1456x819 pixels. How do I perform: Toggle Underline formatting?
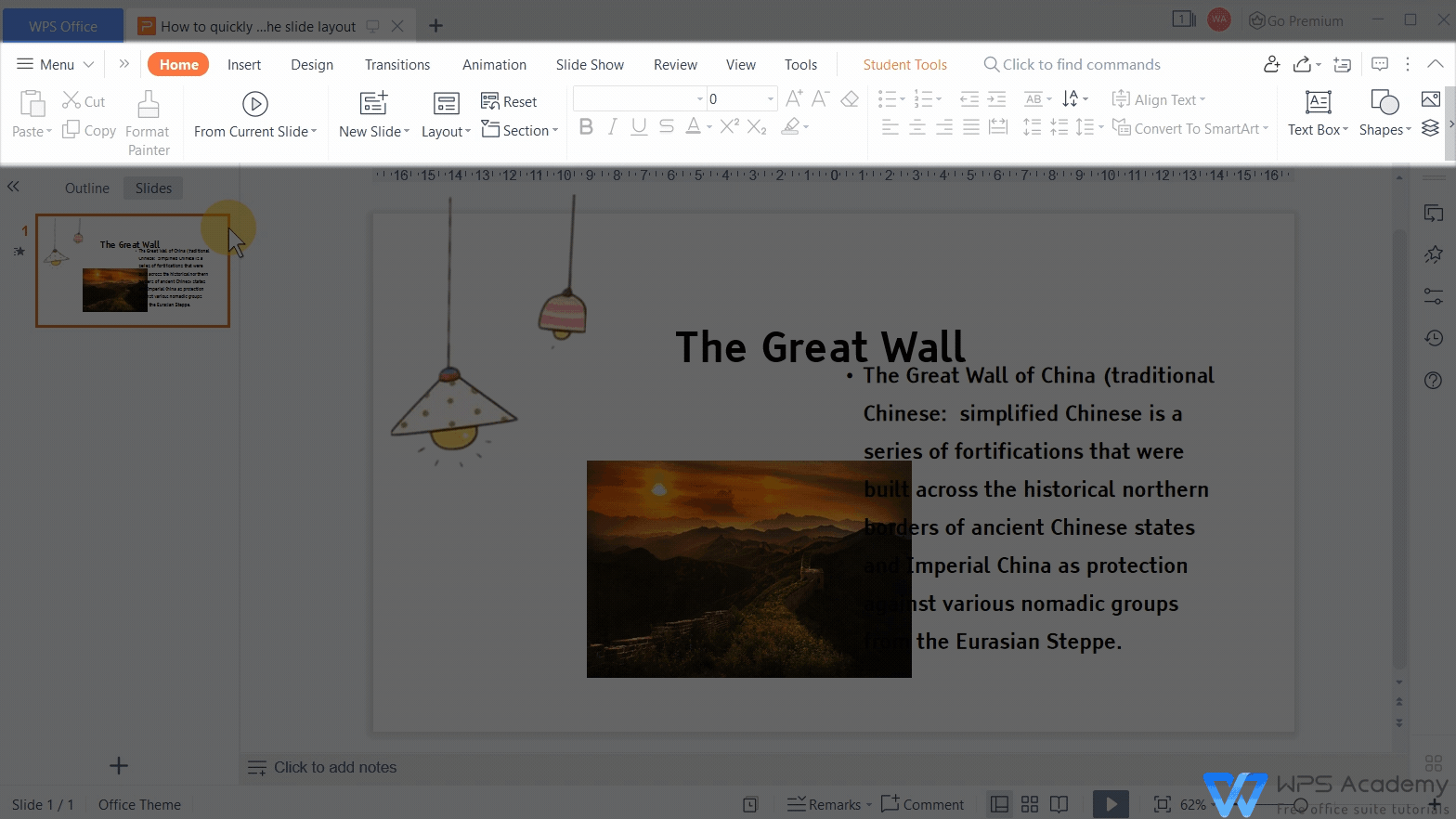pyautogui.click(x=639, y=127)
